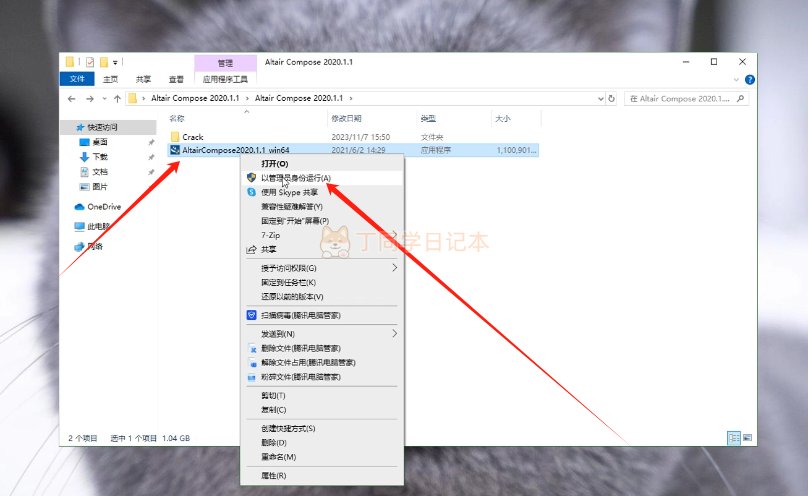808x496 pixels.
Task: Click the 管理 contextual tab header
Action: pos(225,63)
